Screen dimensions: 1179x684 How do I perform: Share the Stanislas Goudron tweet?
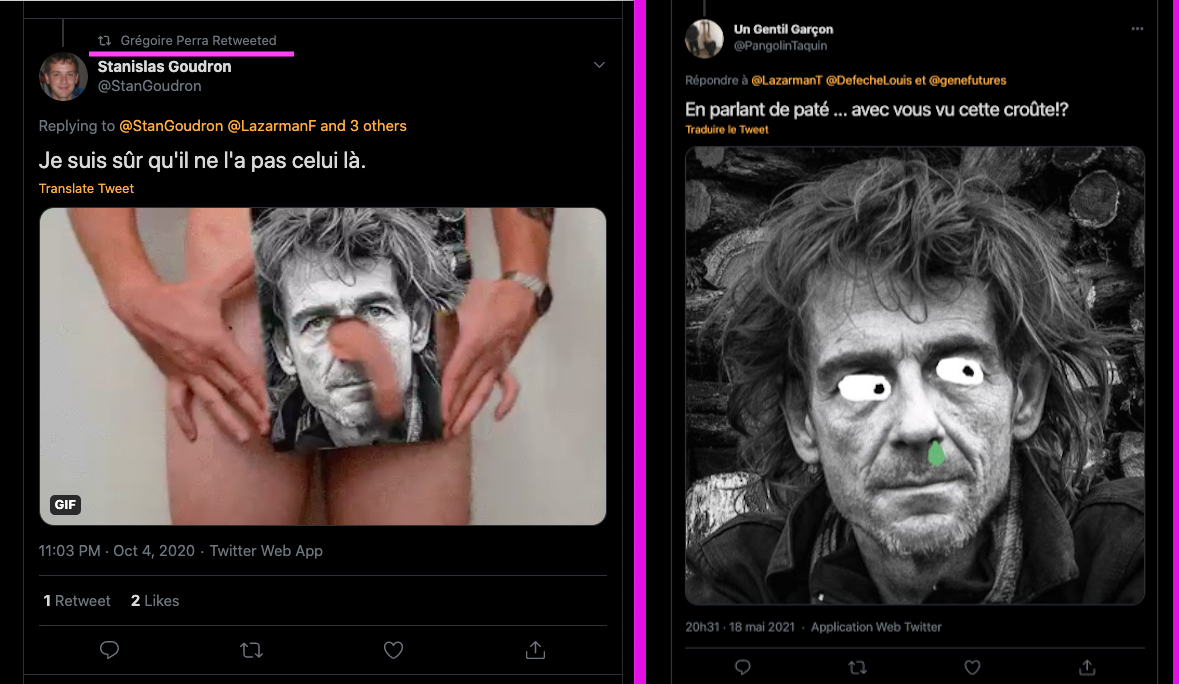(535, 650)
